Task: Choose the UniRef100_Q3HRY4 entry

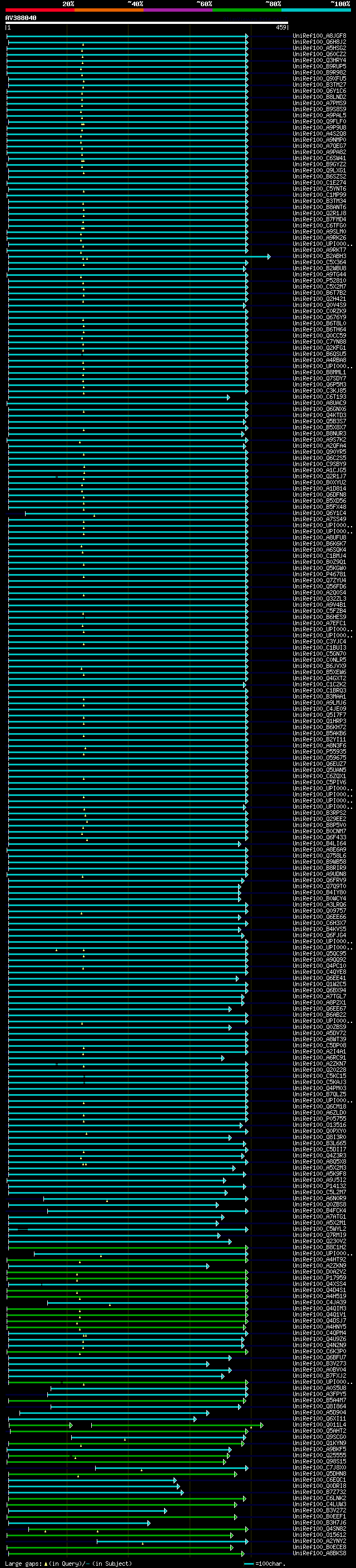Action: [319, 60]
